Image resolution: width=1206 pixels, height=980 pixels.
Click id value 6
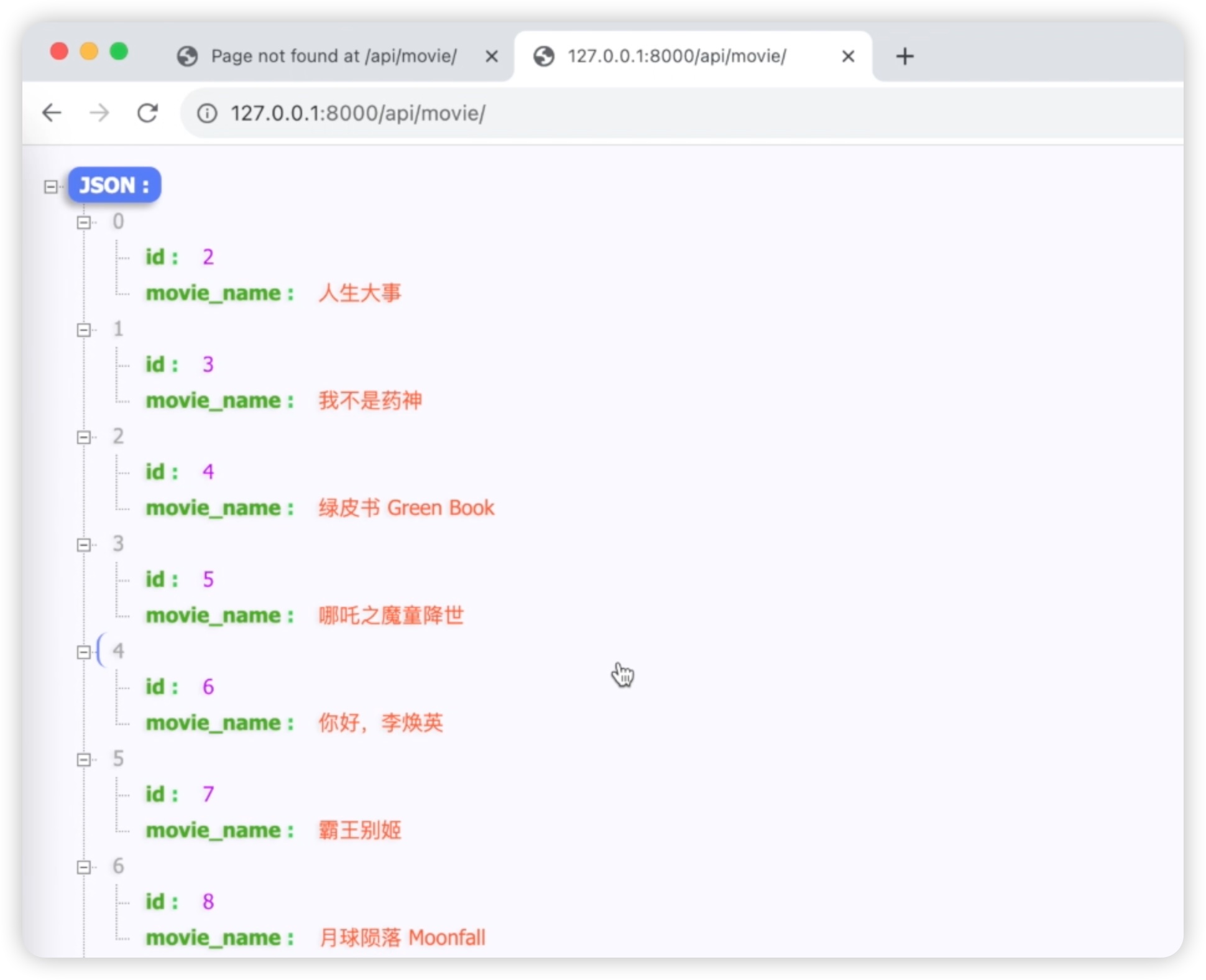[x=208, y=687]
